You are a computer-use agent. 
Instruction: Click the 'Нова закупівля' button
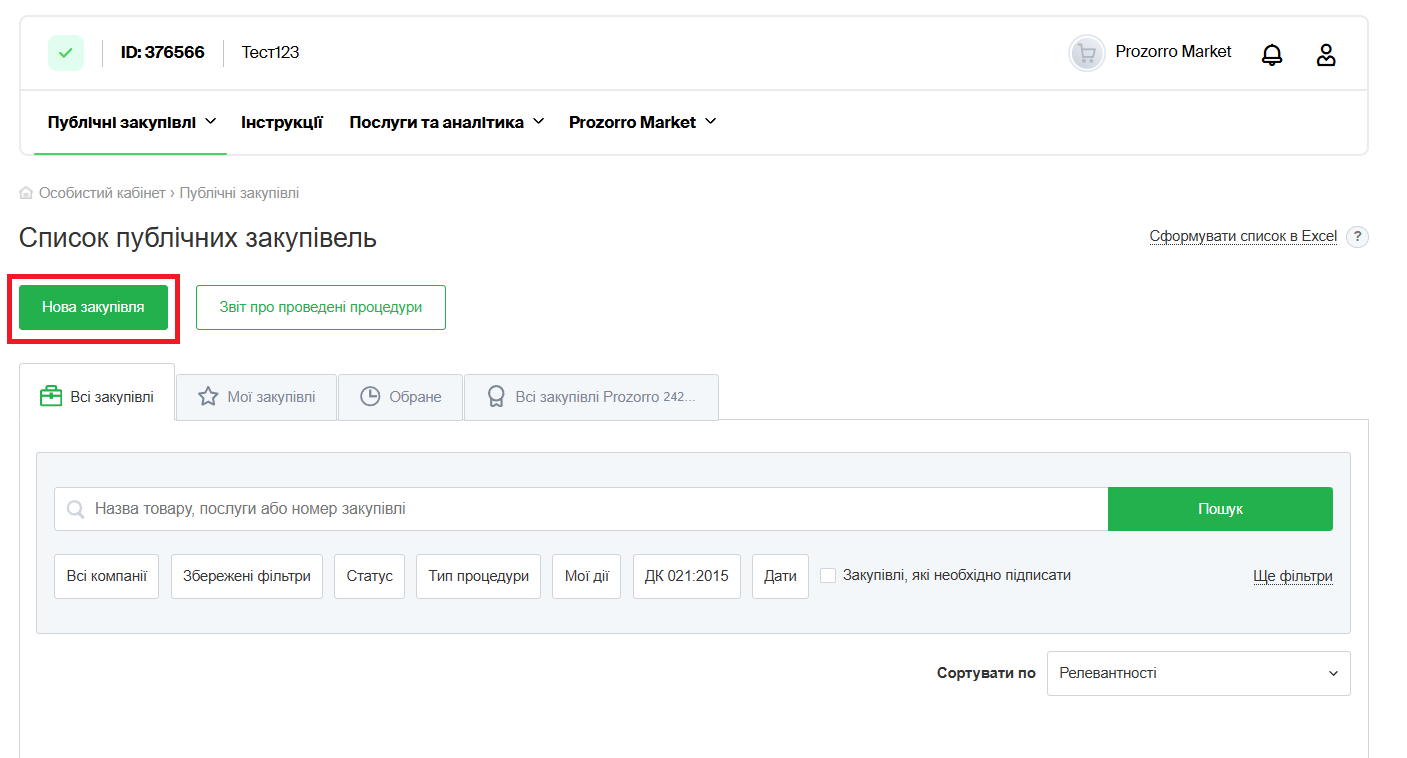(93, 307)
